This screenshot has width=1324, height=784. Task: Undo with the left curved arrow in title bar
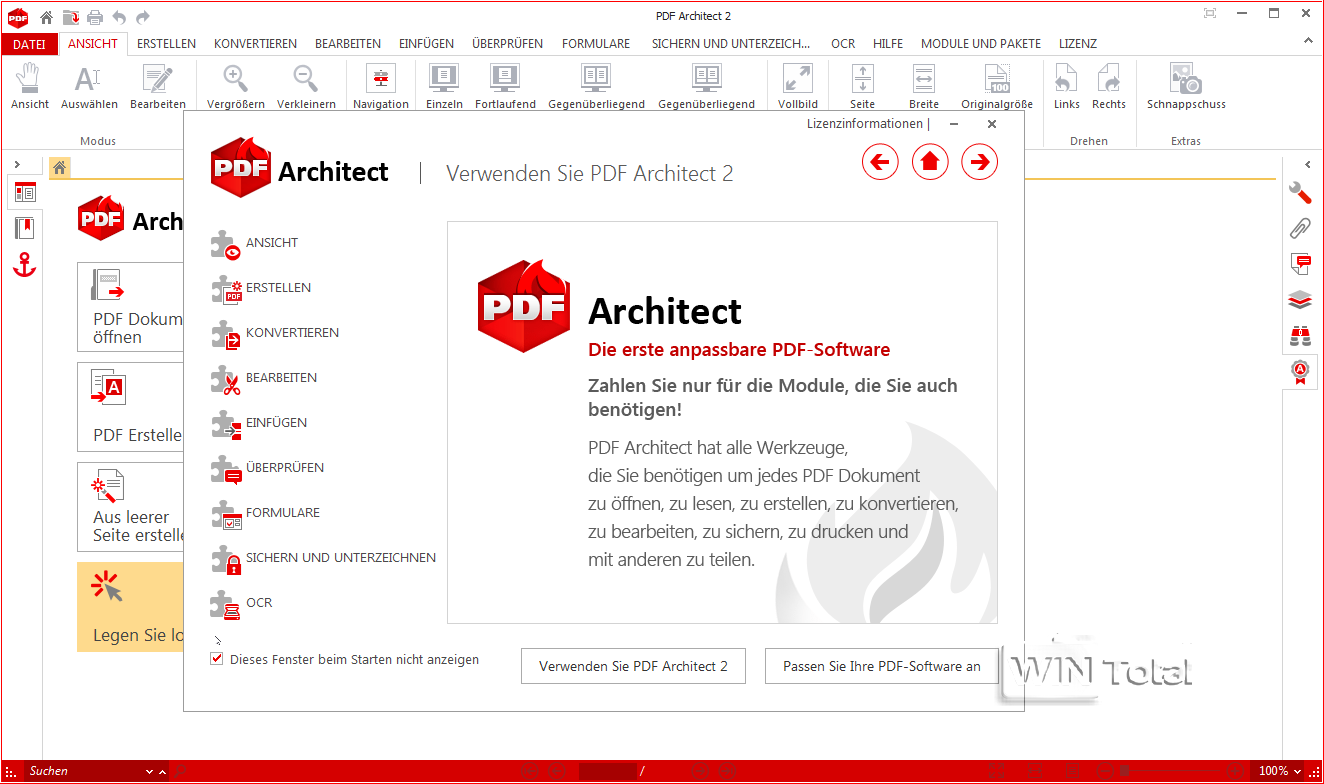point(119,17)
